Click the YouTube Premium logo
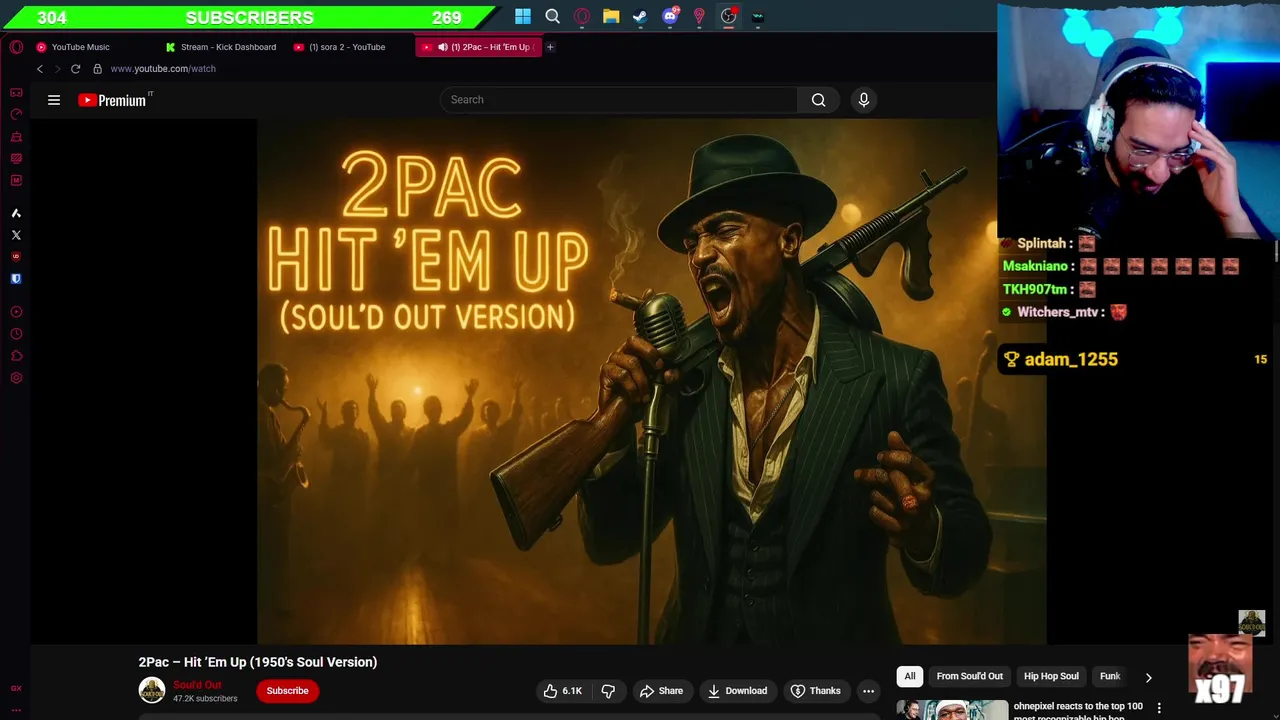The width and height of the screenshot is (1280, 720). [x=114, y=100]
